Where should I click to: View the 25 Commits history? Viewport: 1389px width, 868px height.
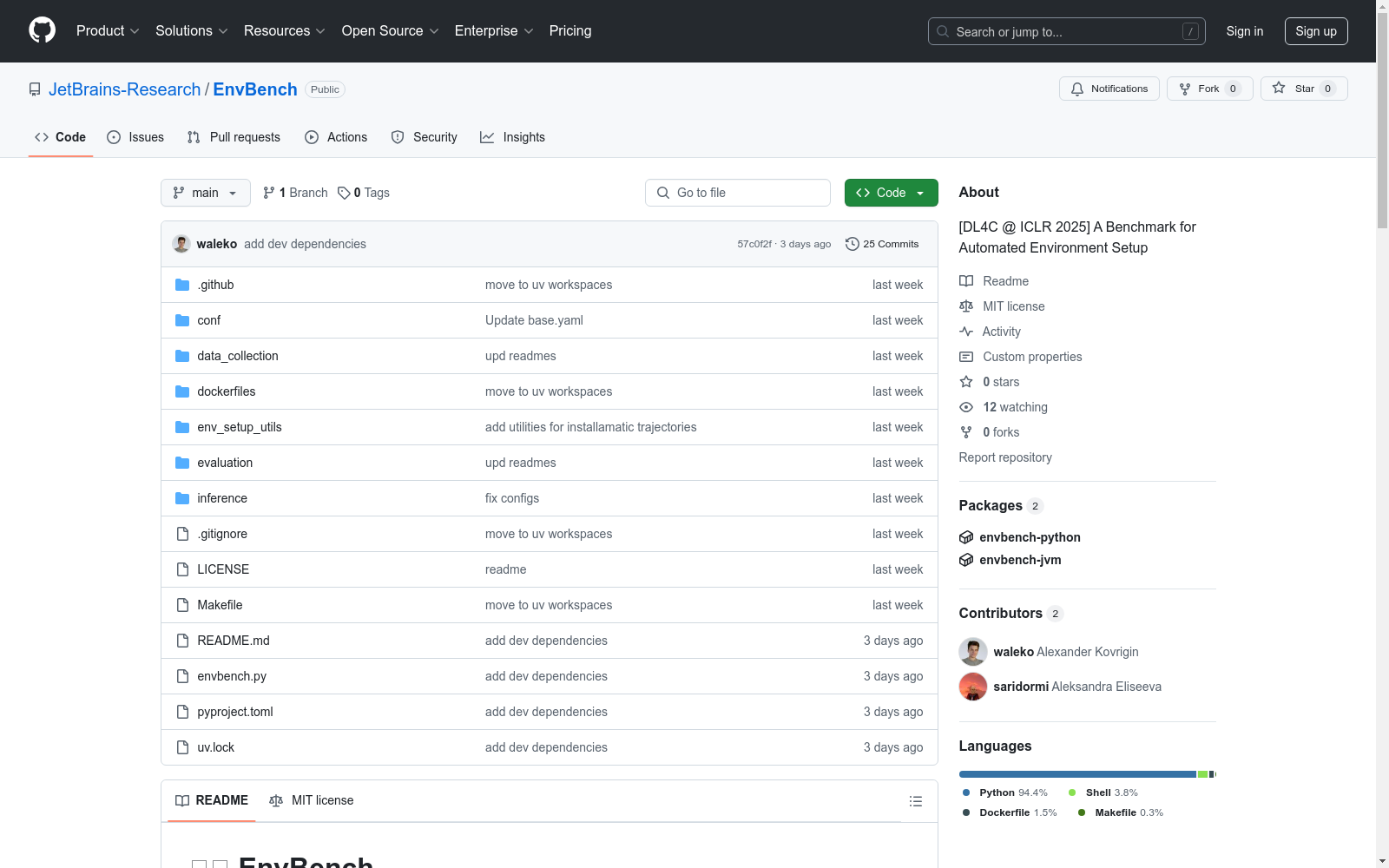pos(882,244)
